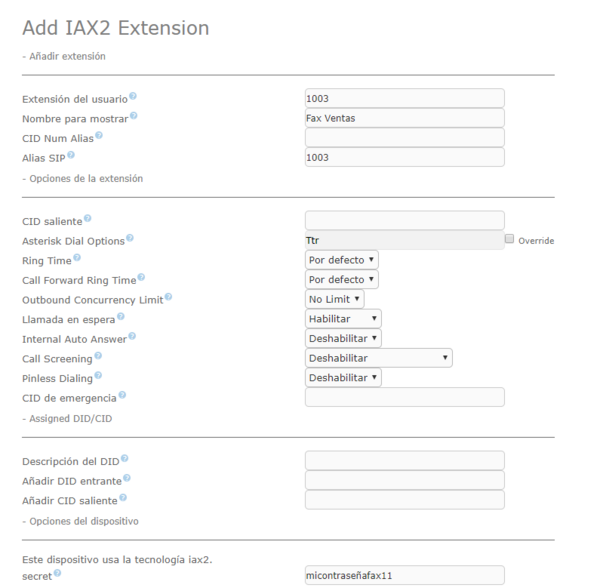The width and height of the screenshot is (600, 588).
Task: Click help icon beside Call Screening
Action: [x=98, y=355]
